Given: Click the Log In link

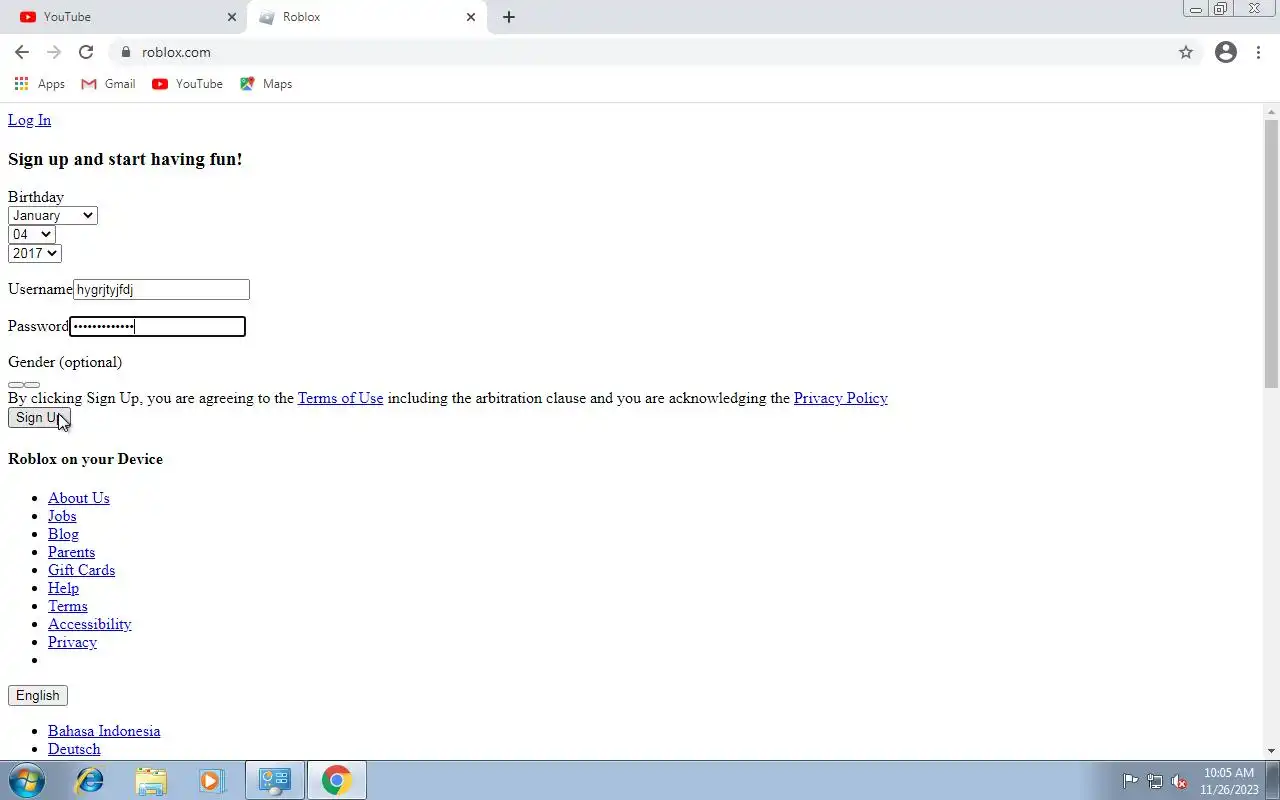Looking at the screenshot, I should pyautogui.click(x=29, y=120).
